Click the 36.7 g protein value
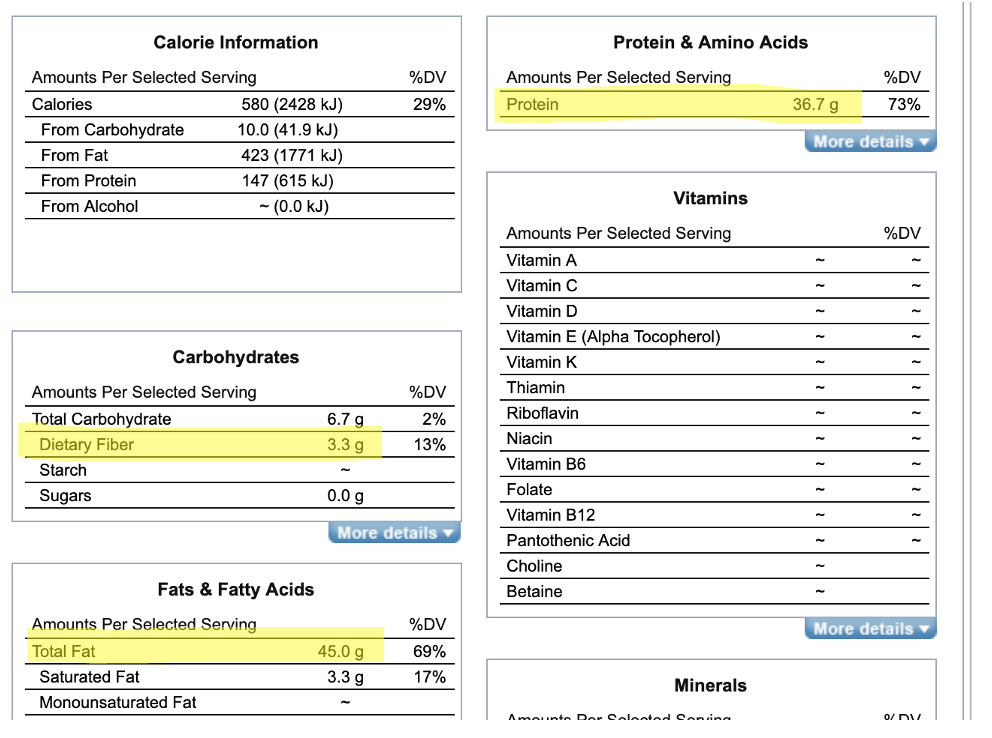The height and width of the screenshot is (738, 992). click(x=815, y=105)
